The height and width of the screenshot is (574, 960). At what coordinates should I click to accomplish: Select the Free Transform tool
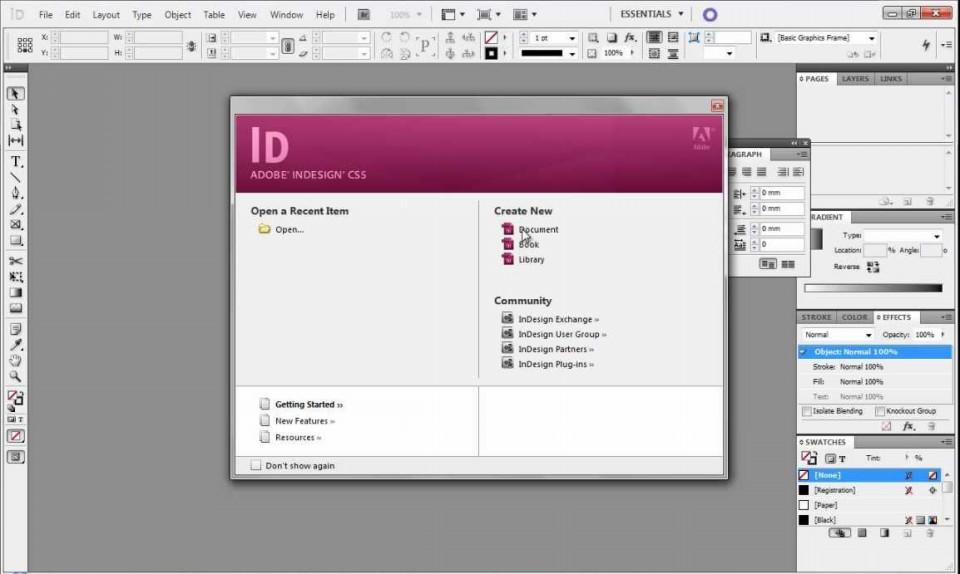15,277
